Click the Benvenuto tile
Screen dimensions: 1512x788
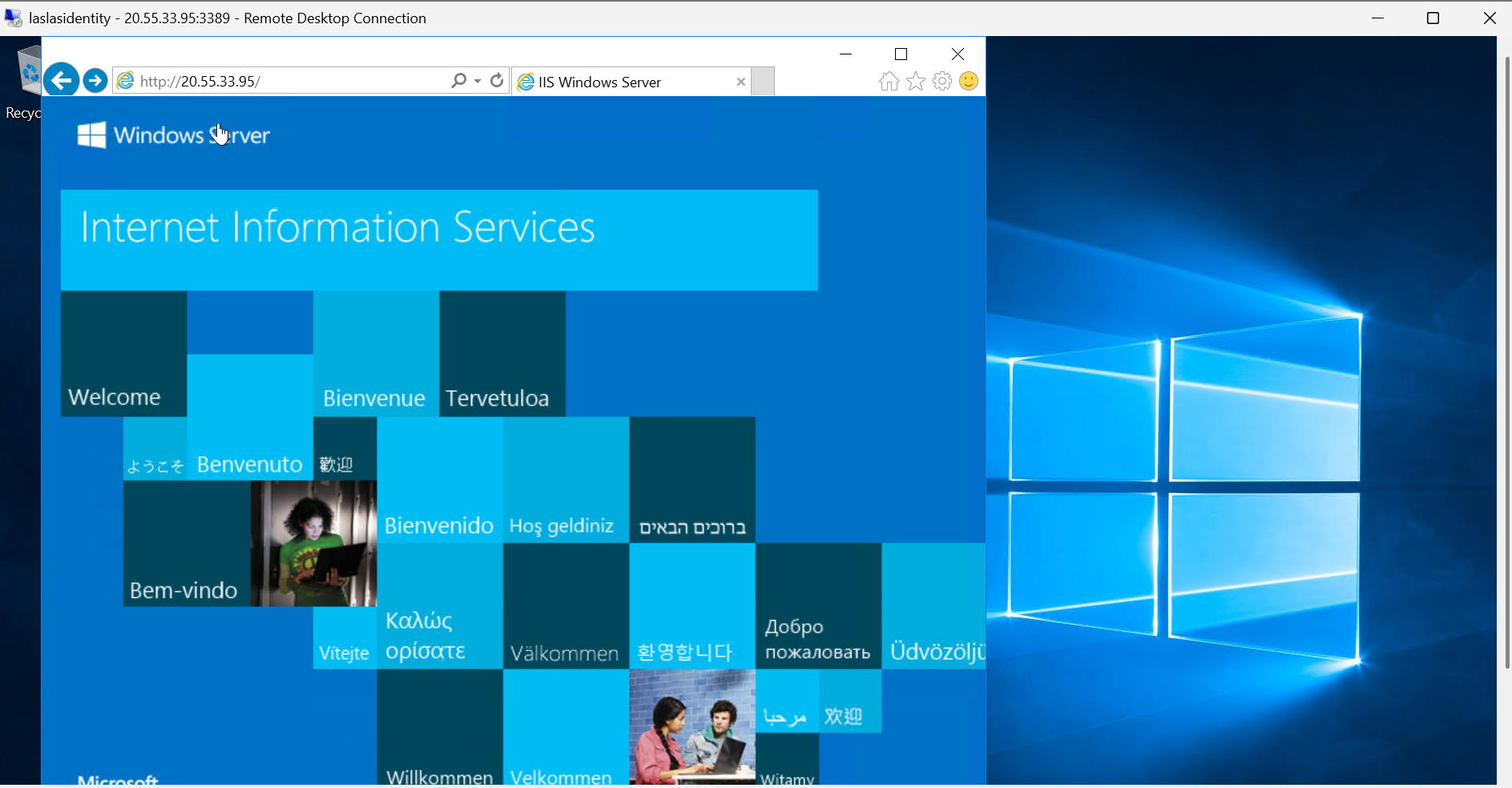pos(250,417)
